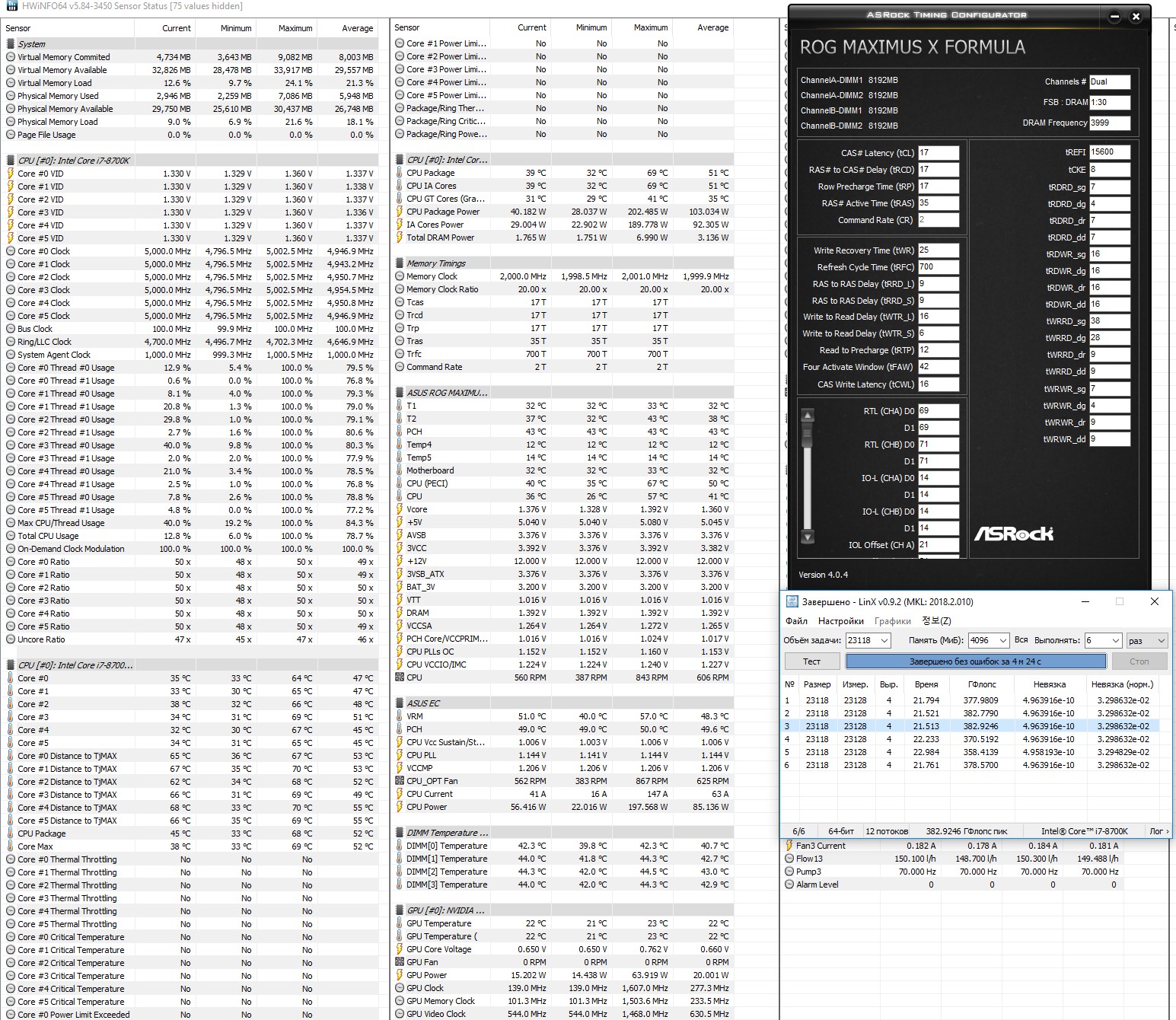The height and width of the screenshot is (1020, 1176).
Task: Click the Memory Timings section chip icon
Action: coord(400,263)
